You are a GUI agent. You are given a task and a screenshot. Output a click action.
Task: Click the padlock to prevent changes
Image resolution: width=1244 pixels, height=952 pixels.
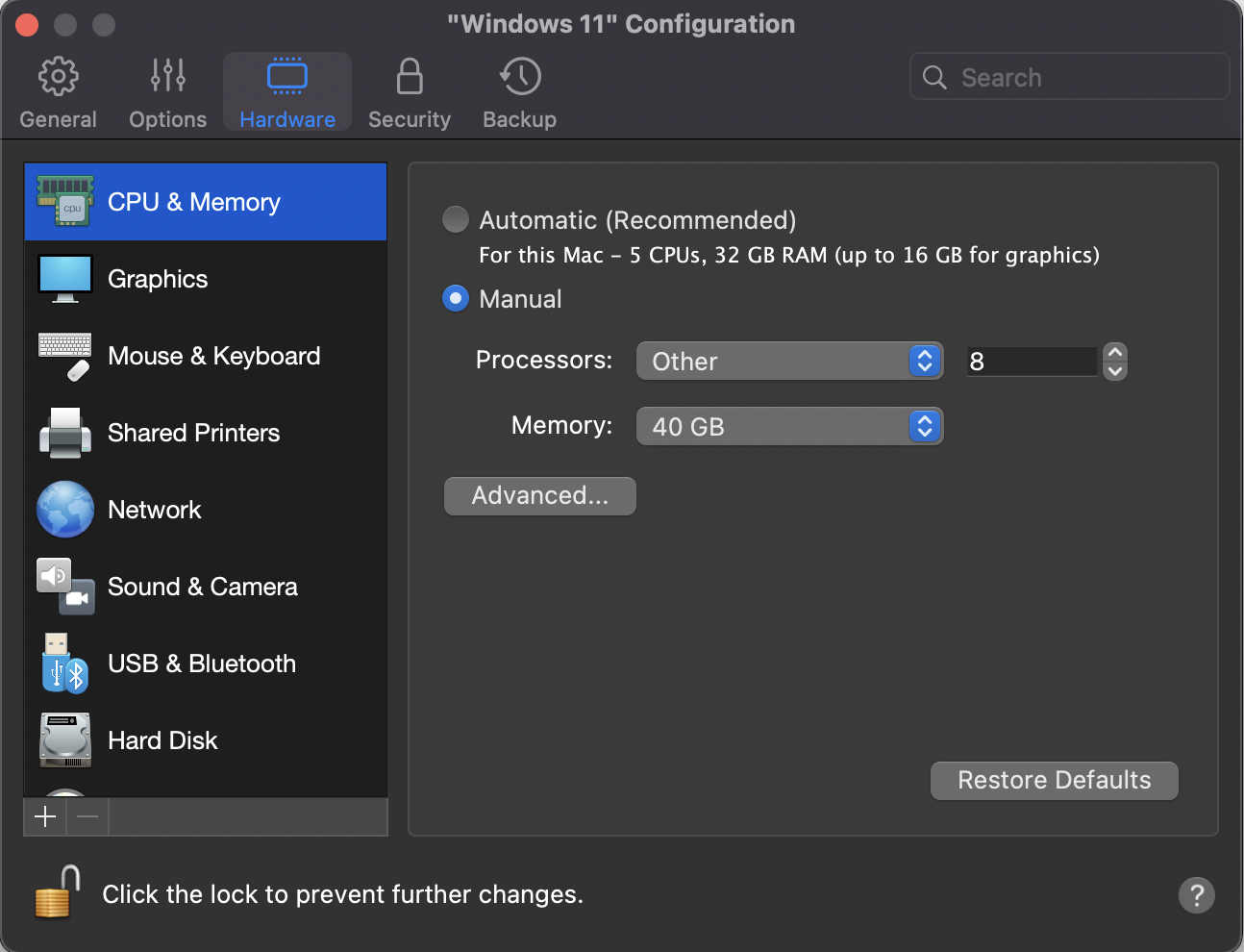[58, 892]
